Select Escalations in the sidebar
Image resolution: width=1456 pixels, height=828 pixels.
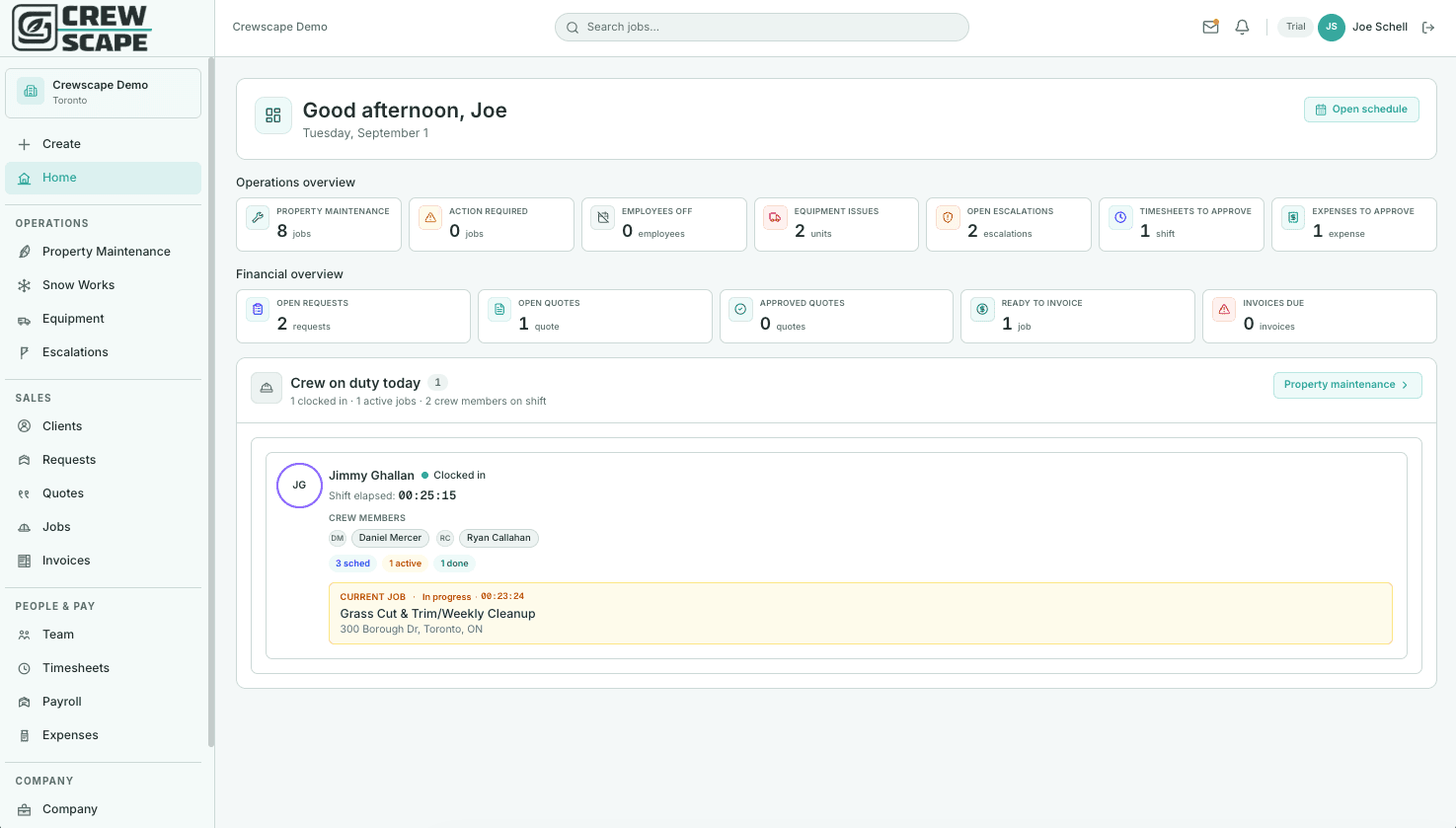click(104, 352)
